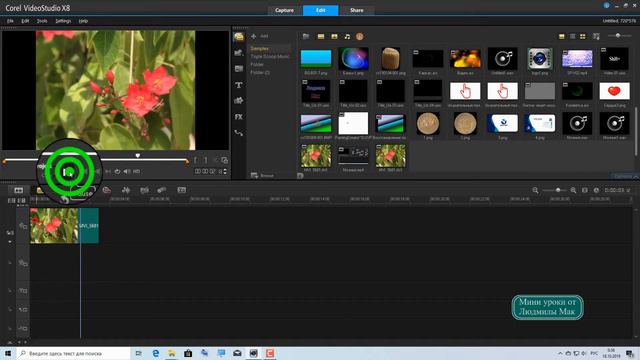Viewport: 640px width, 360px height.
Task: Open Microsoft Edge from the taskbar
Action: click(156, 353)
